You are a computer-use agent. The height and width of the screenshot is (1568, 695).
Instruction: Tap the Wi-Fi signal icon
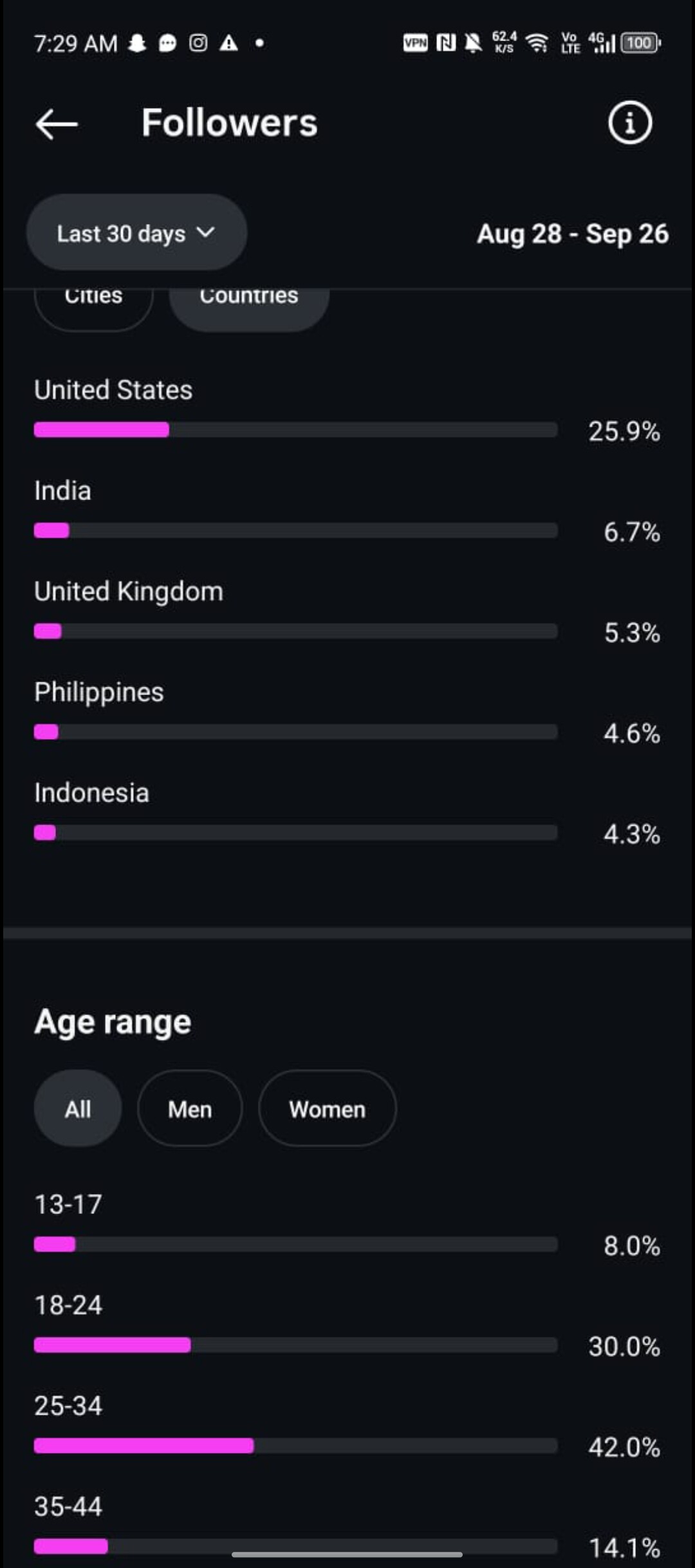point(536,43)
